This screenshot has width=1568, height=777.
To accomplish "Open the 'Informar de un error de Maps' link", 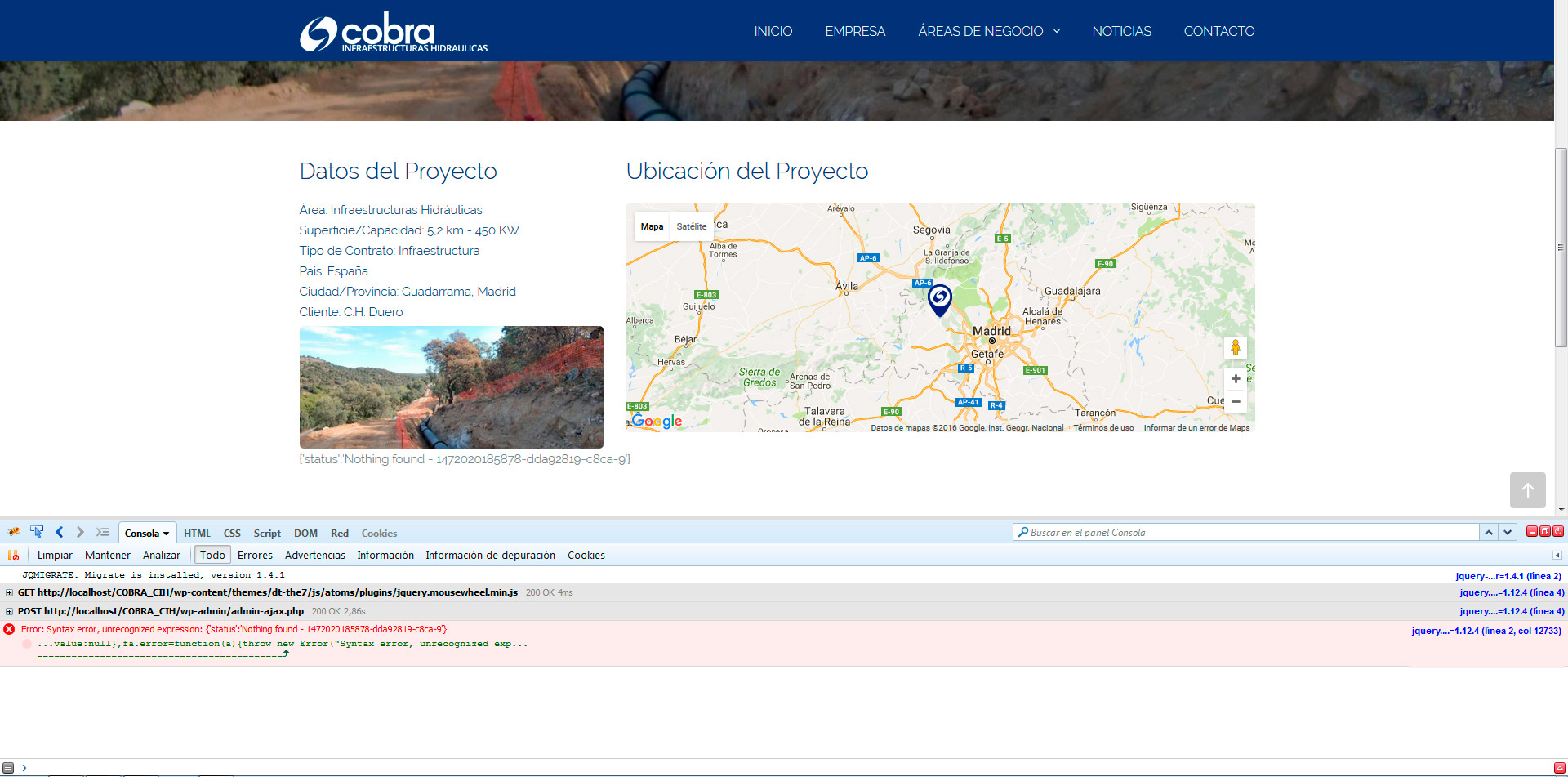I will (x=1196, y=427).
